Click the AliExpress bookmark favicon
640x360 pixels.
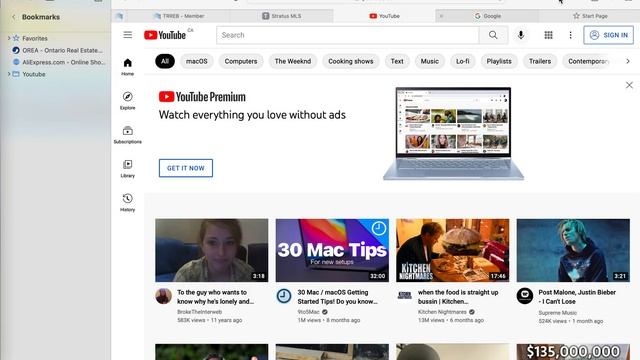pos(16,62)
